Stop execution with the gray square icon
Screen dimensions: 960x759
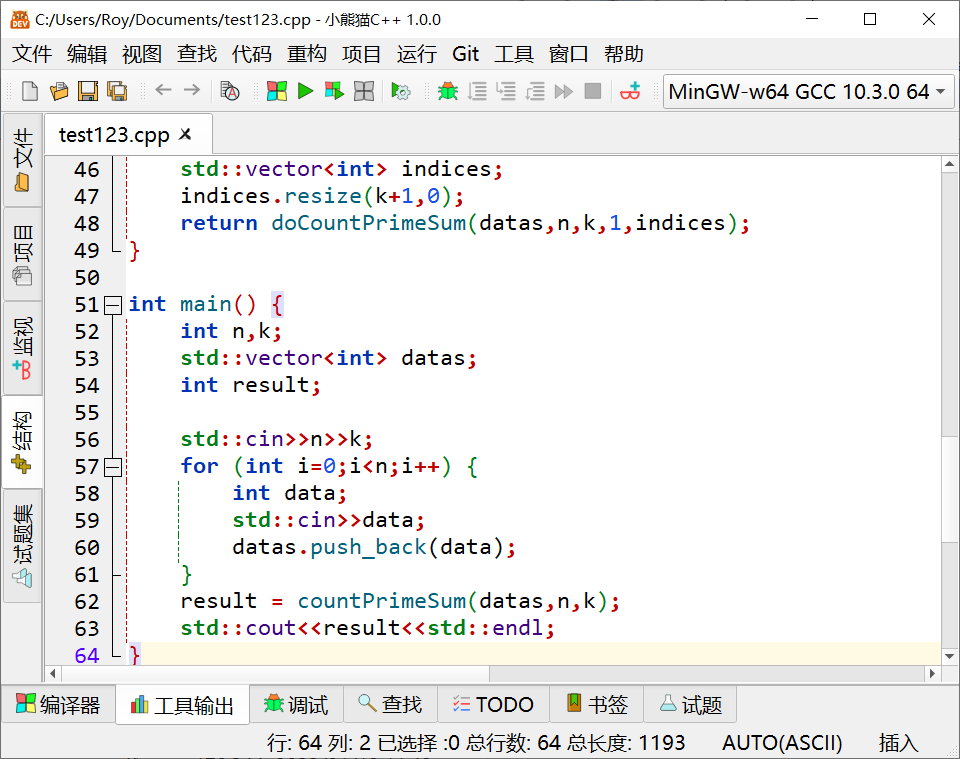click(593, 91)
